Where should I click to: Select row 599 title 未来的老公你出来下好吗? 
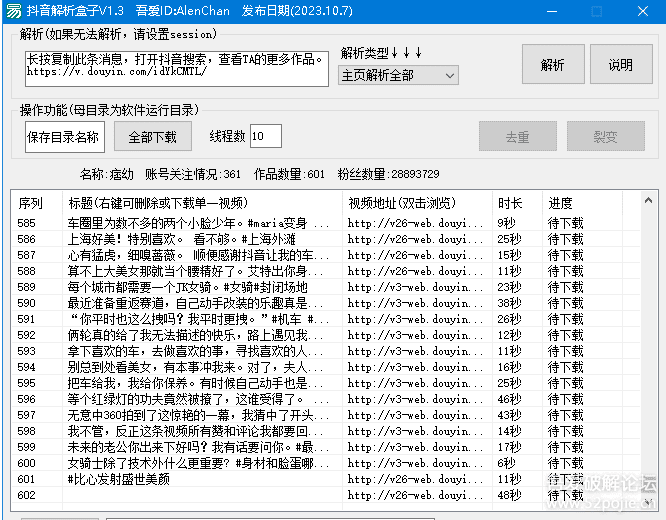[198, 447]
